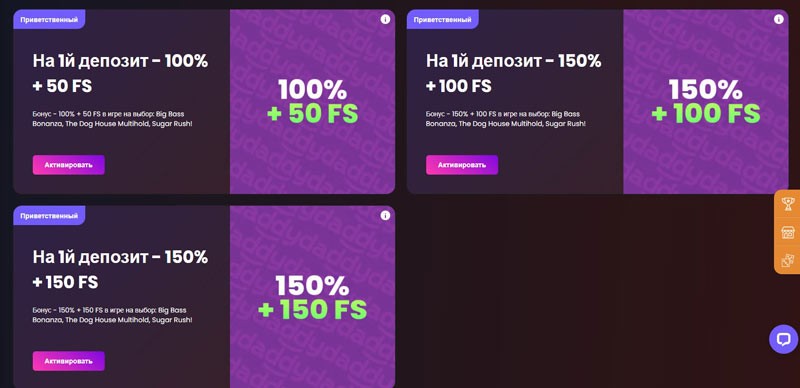Open info icon on 150% + 150 FS card

point(385,215)
